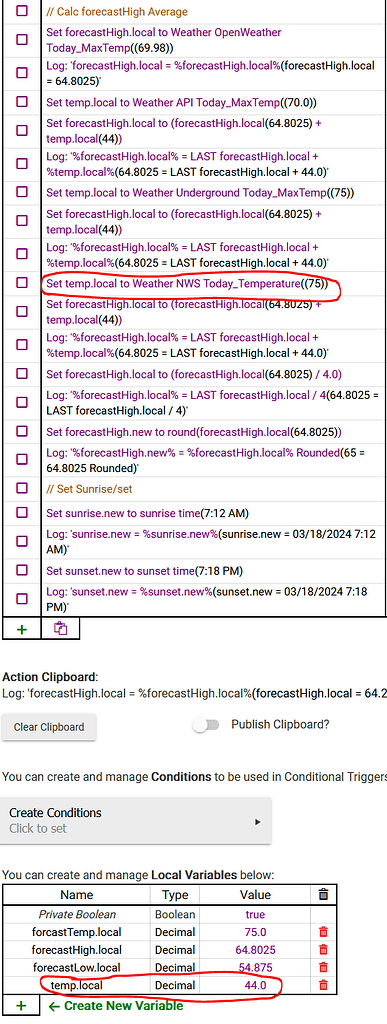Click the Create New Variable link
This screenshot has width=387, height=1024.
click(116, 1006)
